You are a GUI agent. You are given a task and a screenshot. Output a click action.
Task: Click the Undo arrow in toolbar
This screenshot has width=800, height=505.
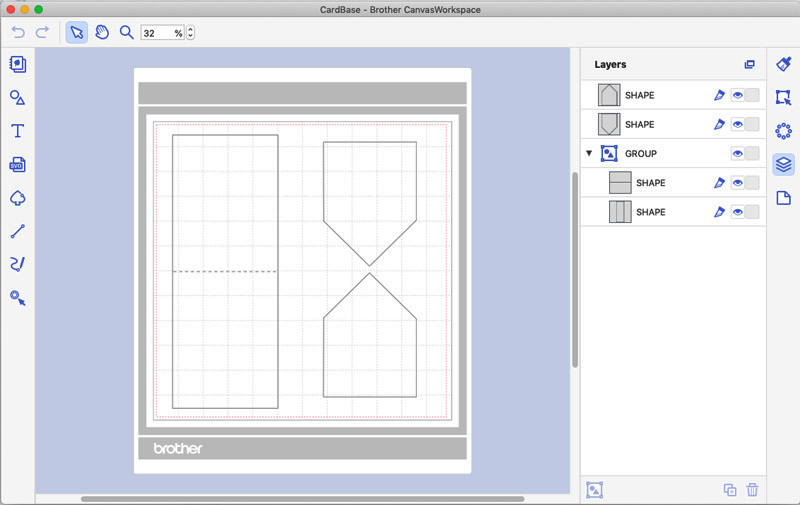(x=18, y=33)
